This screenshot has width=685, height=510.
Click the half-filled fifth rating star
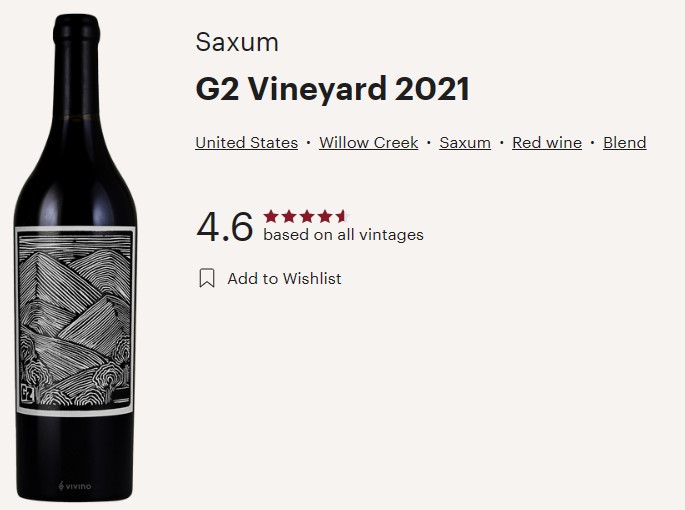click(342, 216)
